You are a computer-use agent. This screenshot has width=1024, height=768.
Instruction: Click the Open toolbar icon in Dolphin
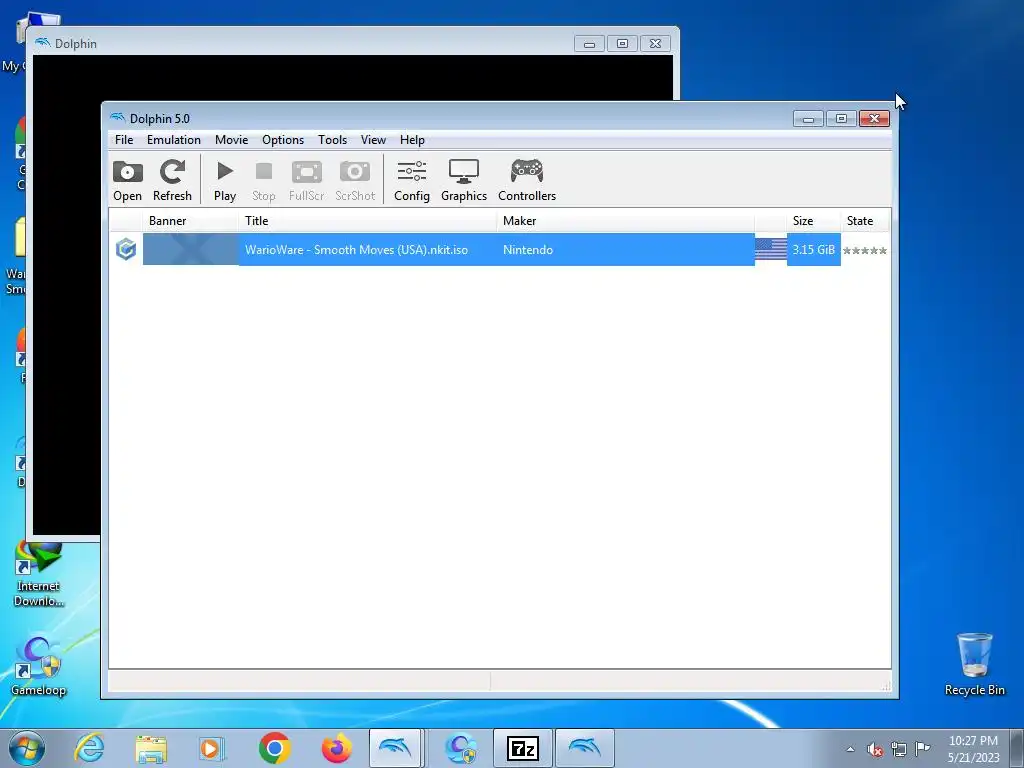[x=127, y=180]
